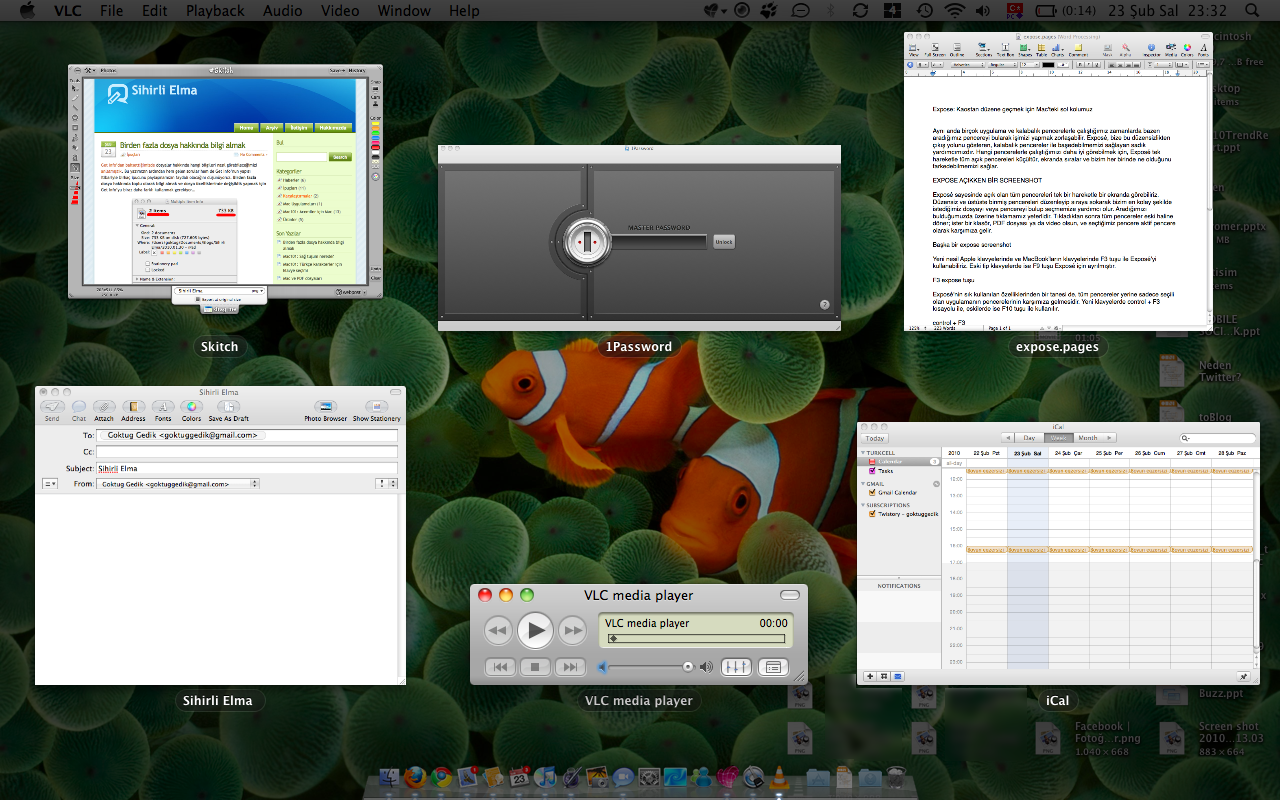Viewport: 1280px width, 800px height.
Task: Click the Unlock button in 1Password
Action: (x=724, y=242)
